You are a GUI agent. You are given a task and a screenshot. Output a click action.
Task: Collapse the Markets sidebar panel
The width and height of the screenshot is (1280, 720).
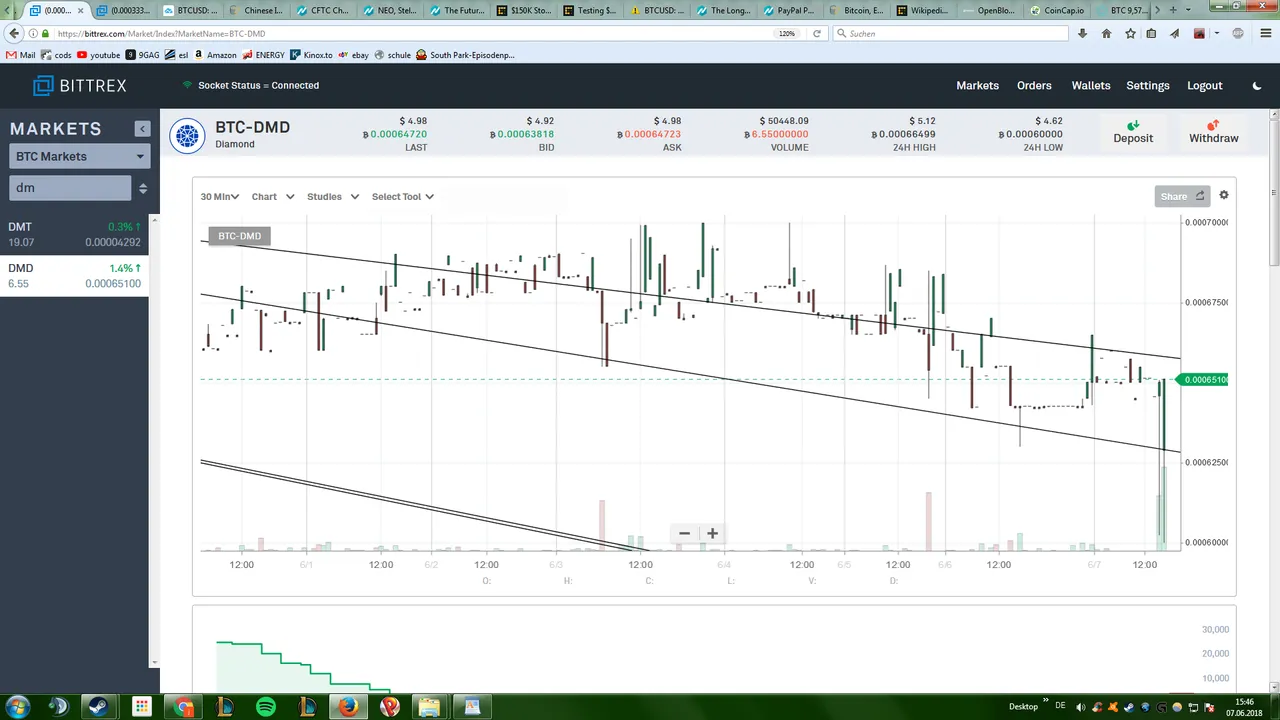[x=142, y=129]
